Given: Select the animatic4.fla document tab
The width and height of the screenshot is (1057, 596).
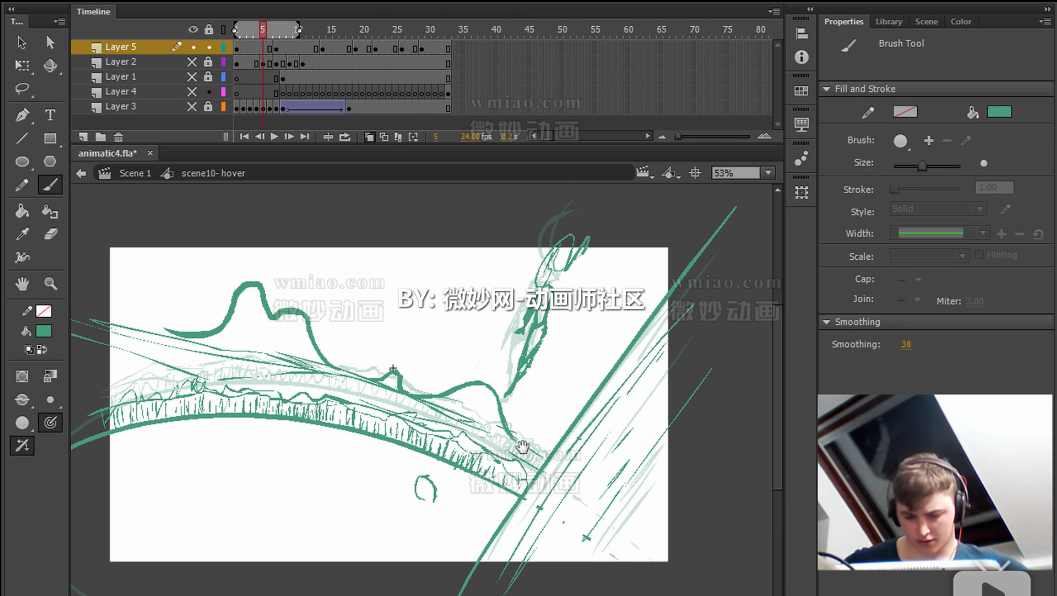Looking at the screenshot, I should [107, 153].
